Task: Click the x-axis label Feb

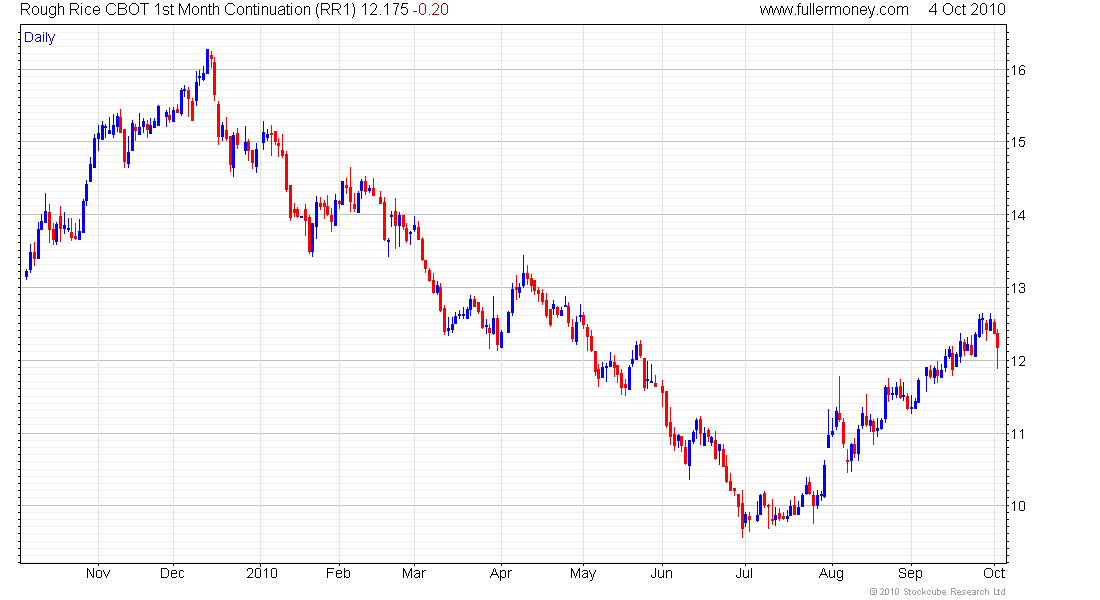Action: click(338, 573)
